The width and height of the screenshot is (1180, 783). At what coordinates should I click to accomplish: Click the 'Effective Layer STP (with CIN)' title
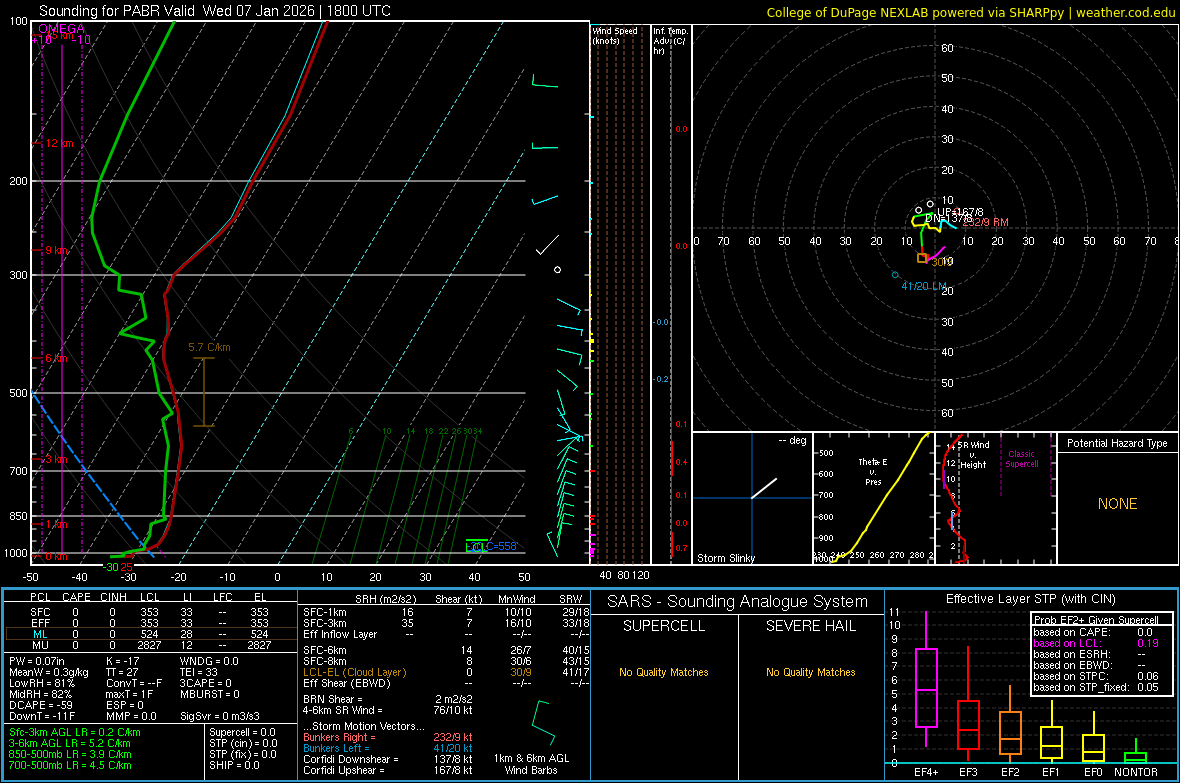point(1030,599)
